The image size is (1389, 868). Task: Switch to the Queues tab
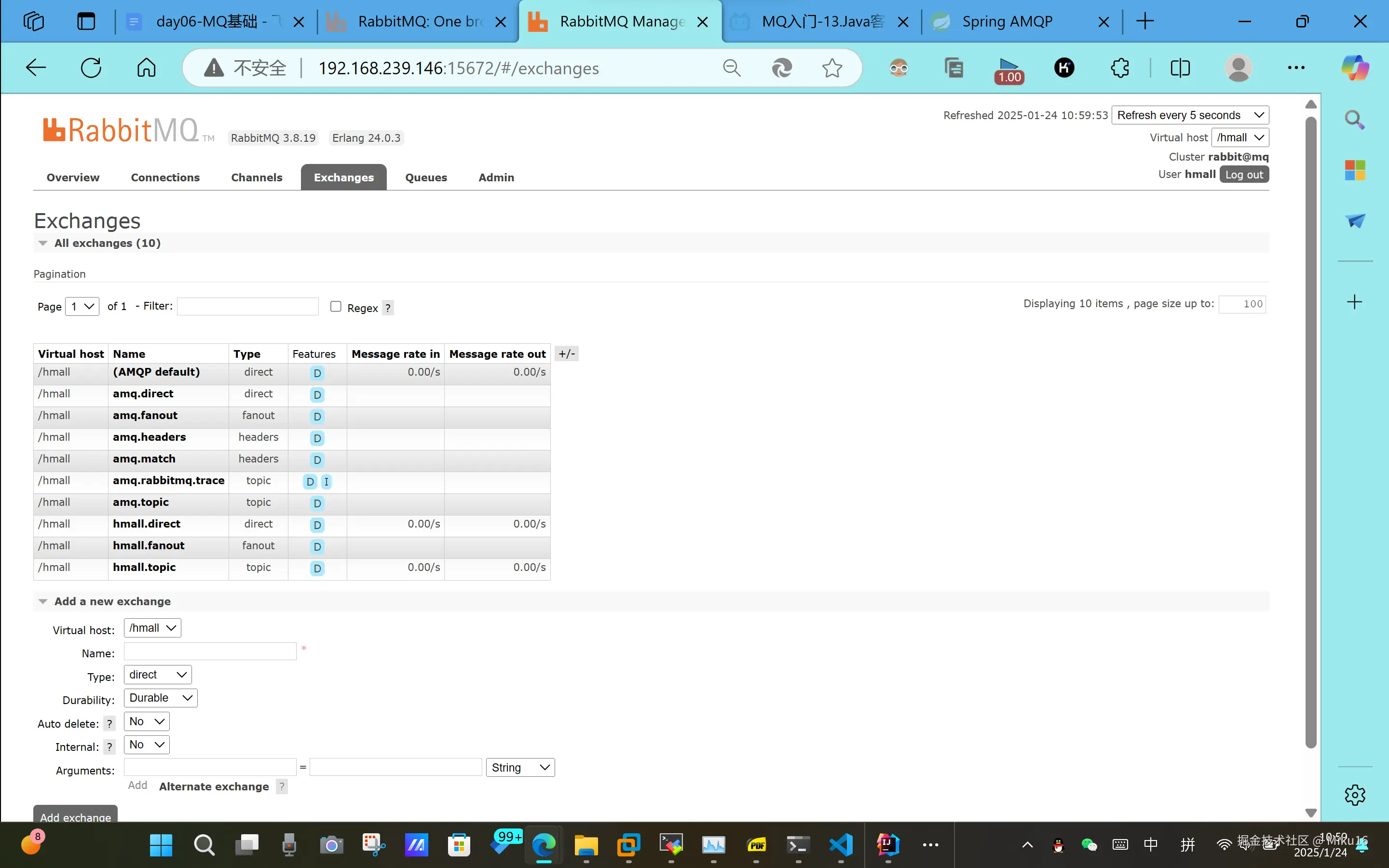[426, 177]
